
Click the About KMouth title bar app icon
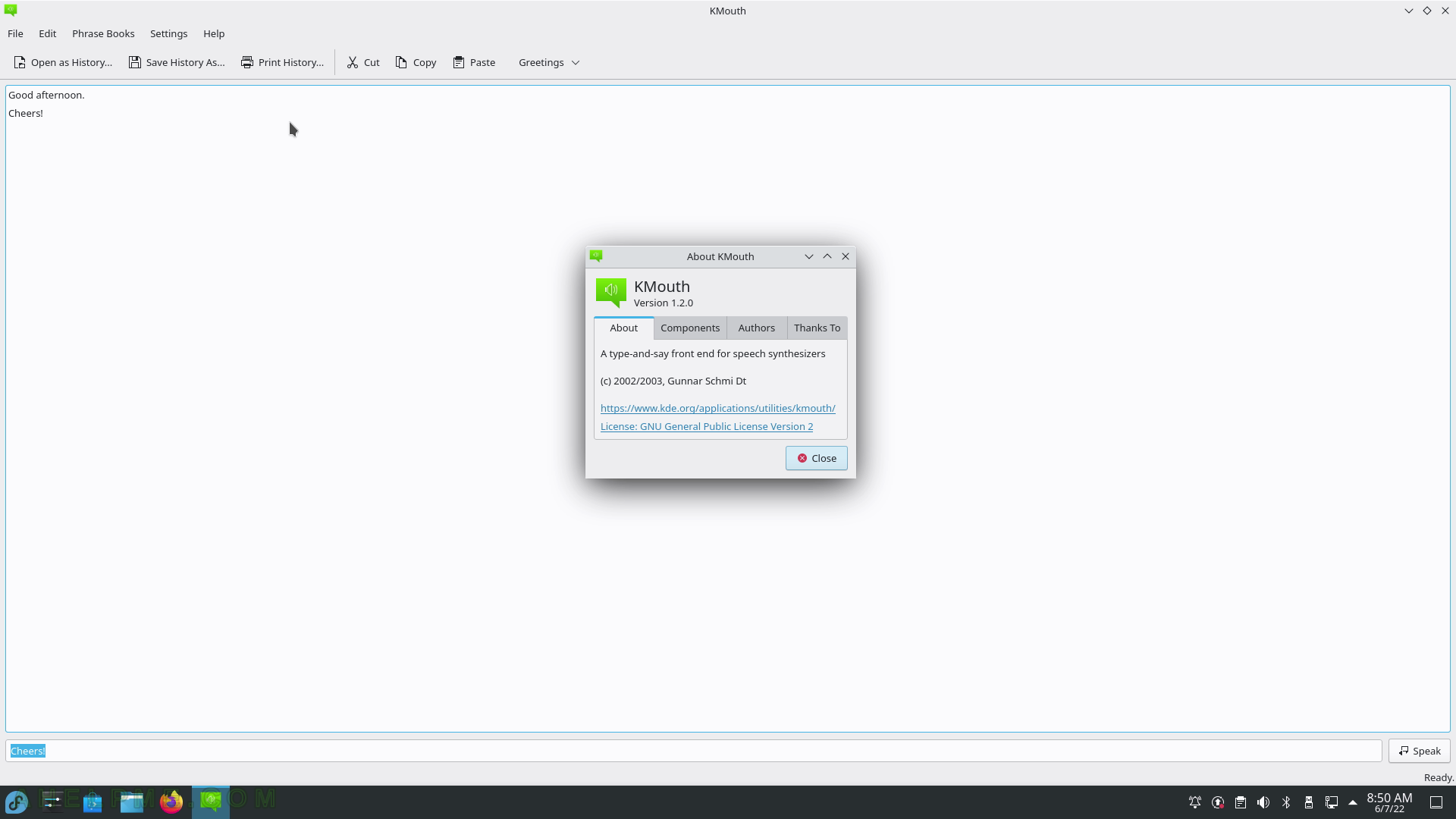tap(596, 256)
